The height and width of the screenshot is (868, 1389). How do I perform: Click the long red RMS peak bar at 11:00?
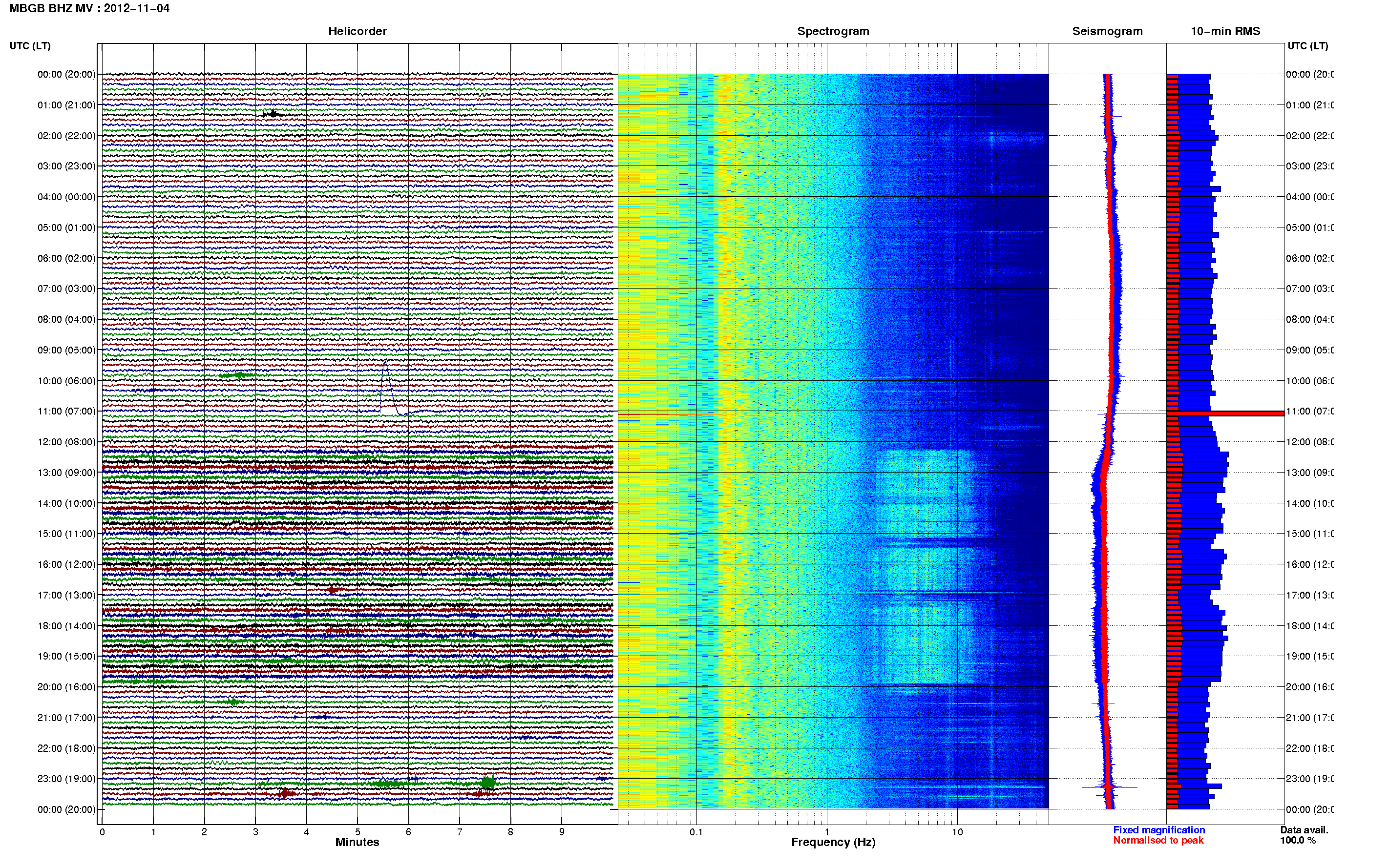coord(1225,413)
